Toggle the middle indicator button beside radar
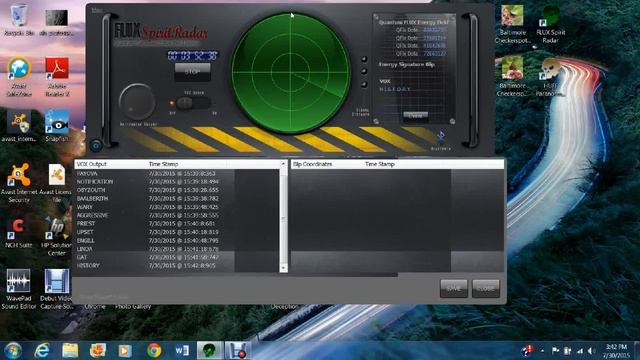This screenshot has height=360, width=640. [364, 71]
